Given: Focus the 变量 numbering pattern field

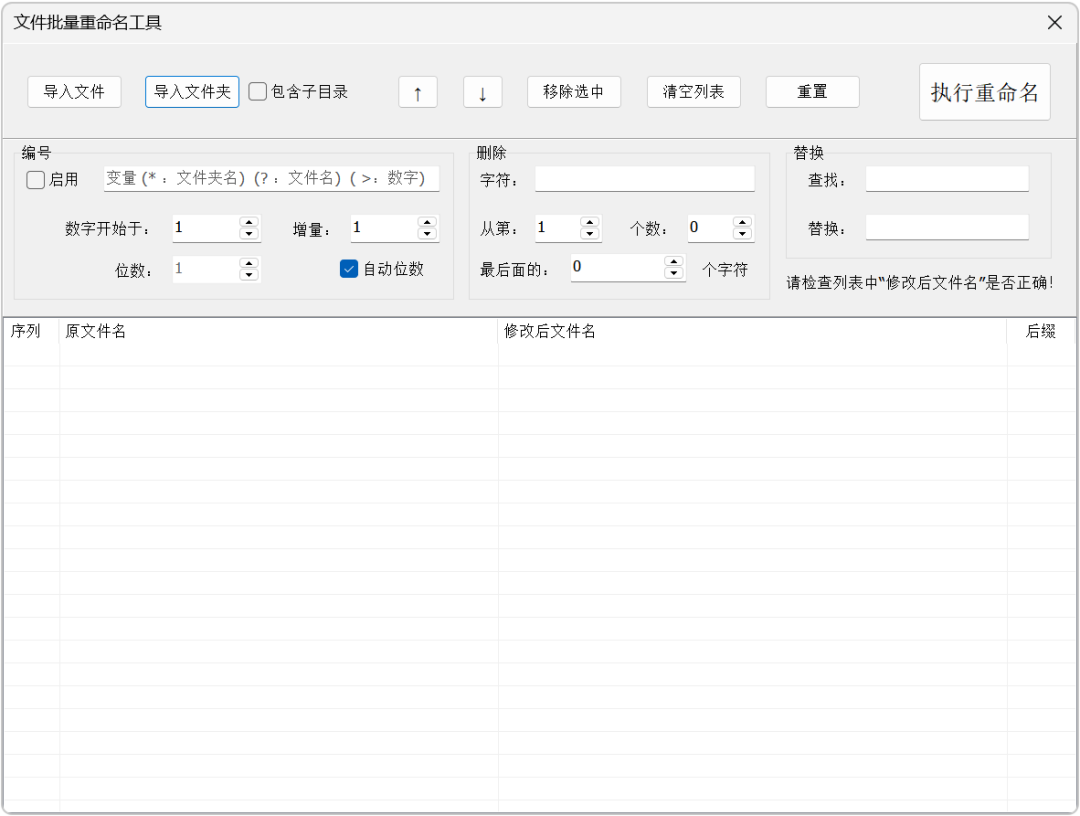Looking at the screenshot, I should 271,178.
